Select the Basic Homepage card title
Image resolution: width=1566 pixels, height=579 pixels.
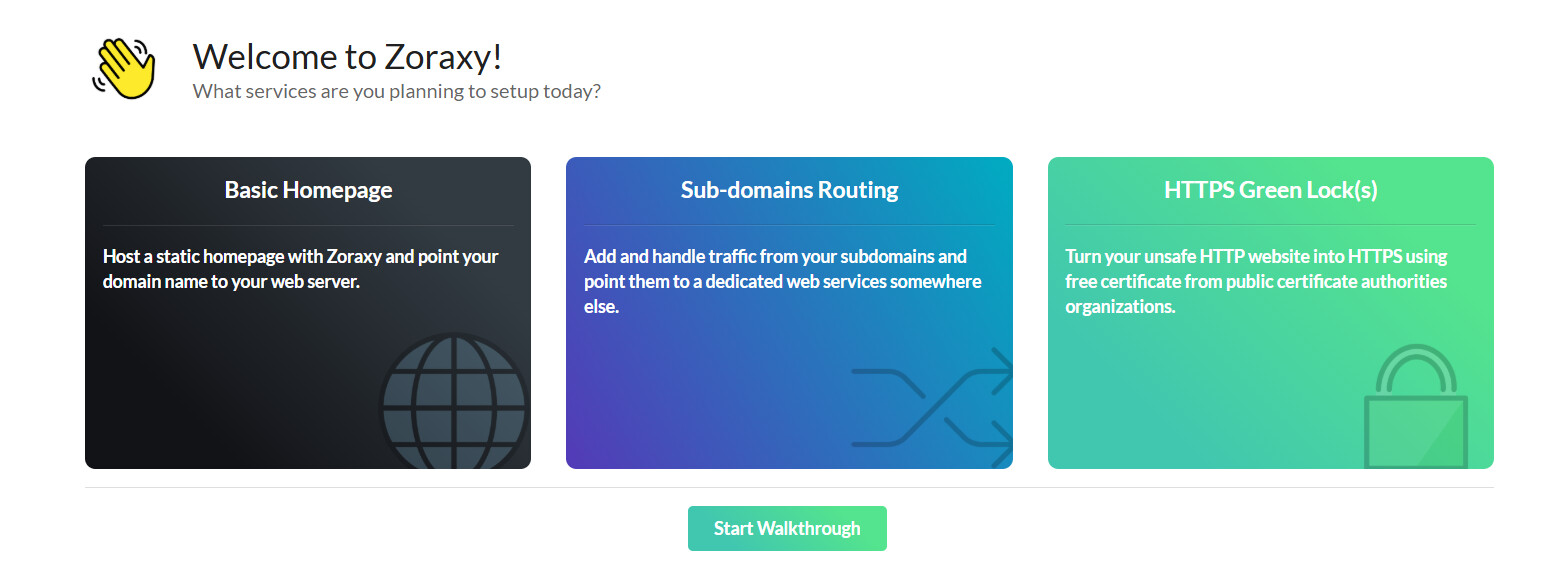[308, 190]
